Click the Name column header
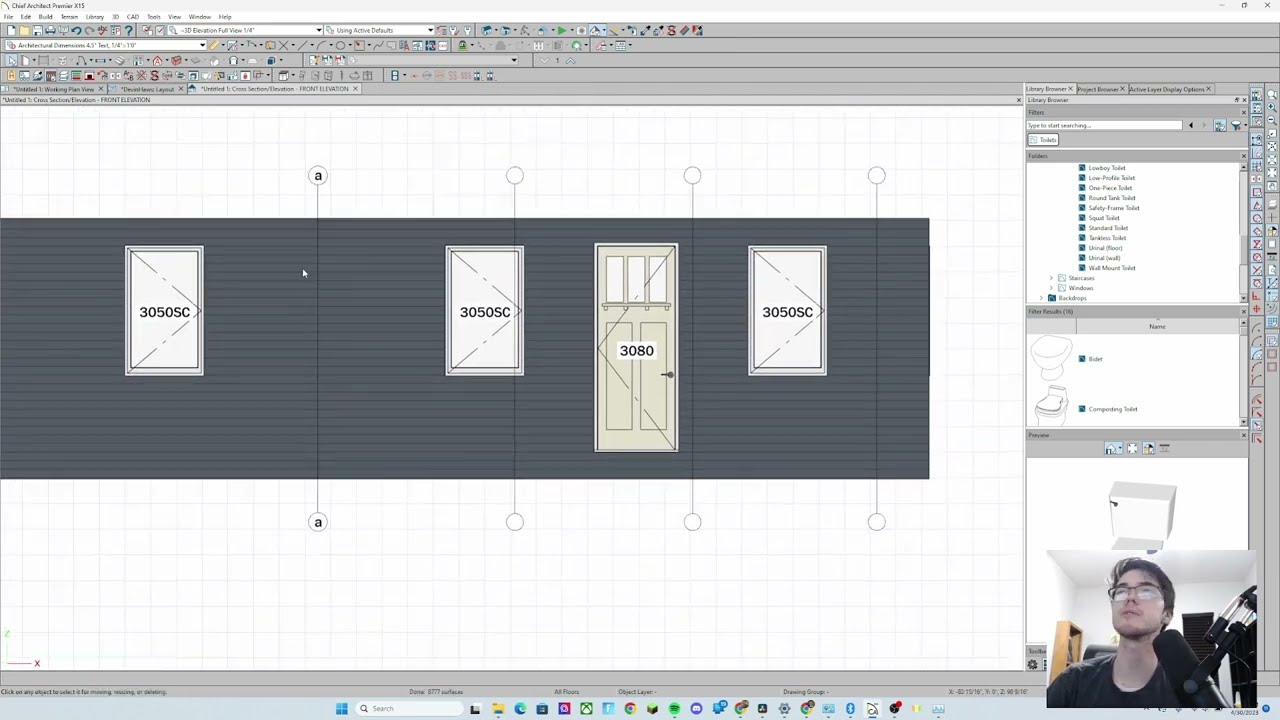 tap(1157, 327)
